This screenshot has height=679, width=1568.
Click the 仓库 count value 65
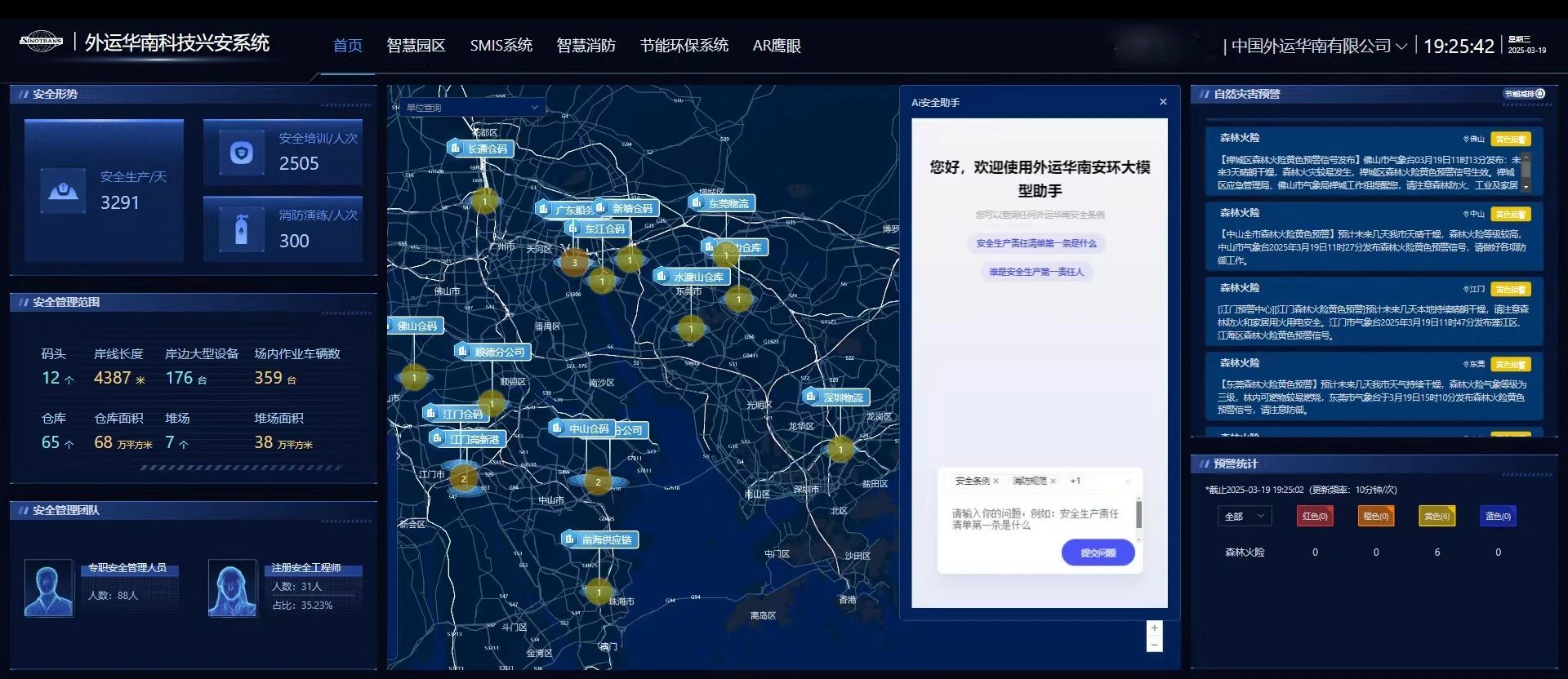(51, 442)
